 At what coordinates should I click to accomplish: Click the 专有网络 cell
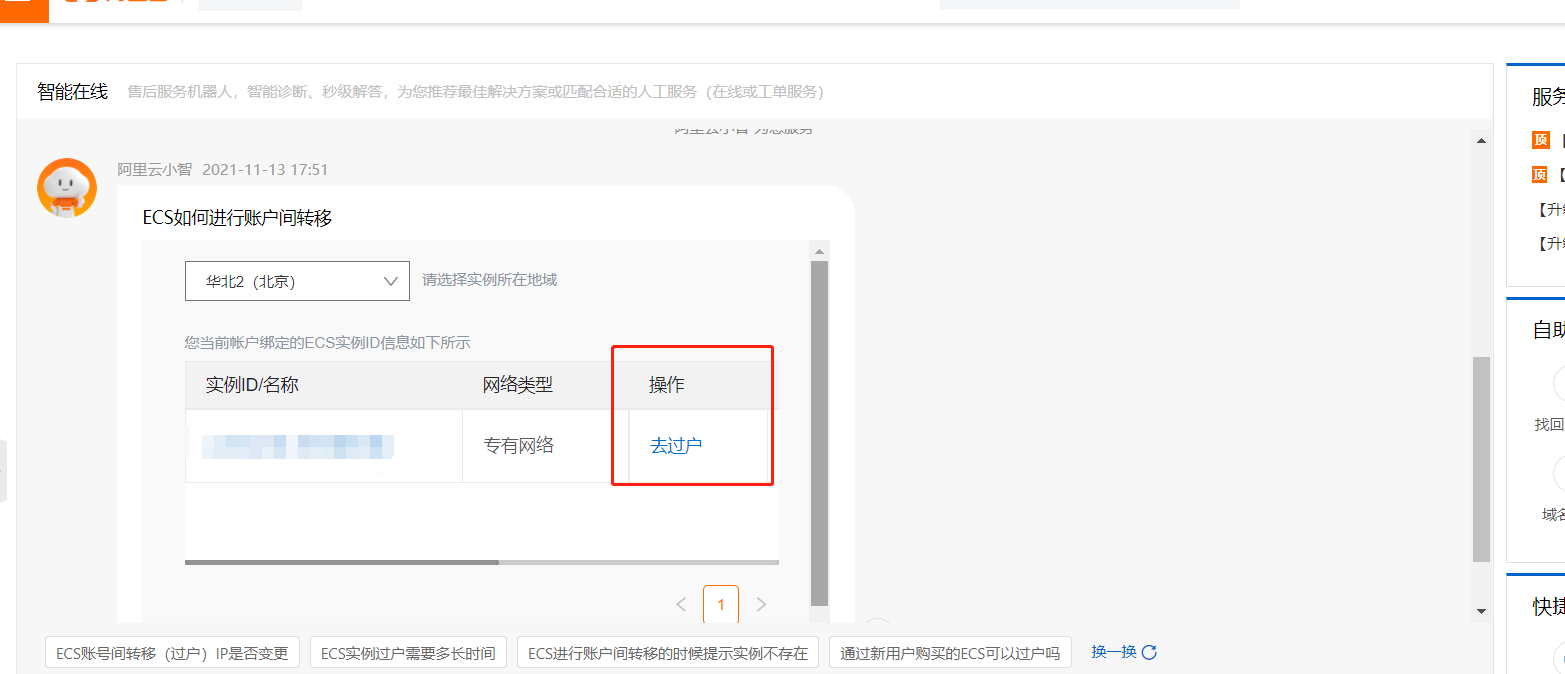coord(519,446)
